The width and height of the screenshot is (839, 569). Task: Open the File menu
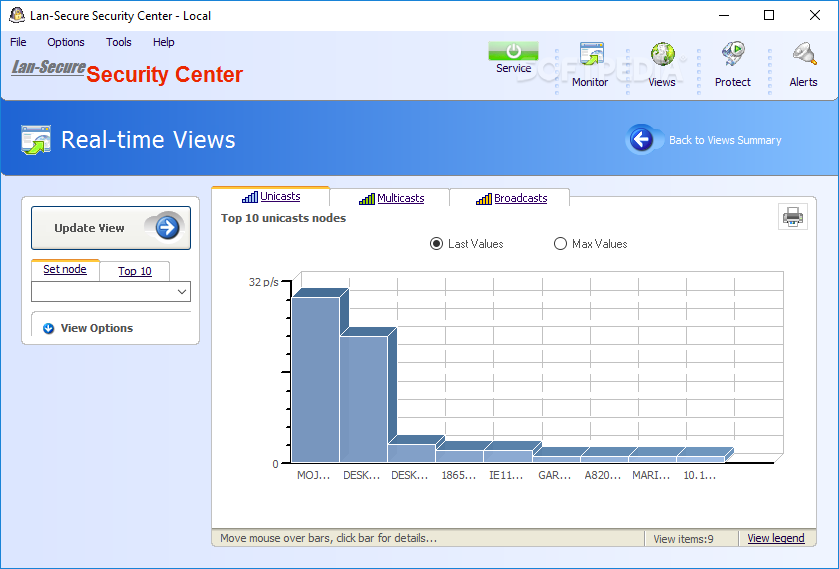(18, 42)
